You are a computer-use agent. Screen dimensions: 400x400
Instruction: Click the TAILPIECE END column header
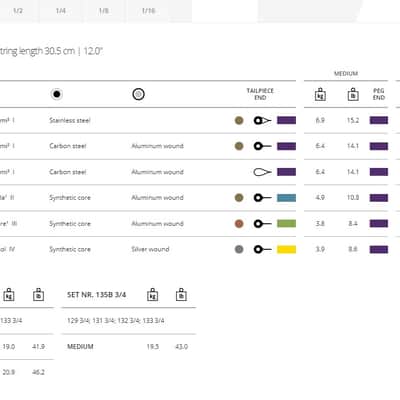260,94
